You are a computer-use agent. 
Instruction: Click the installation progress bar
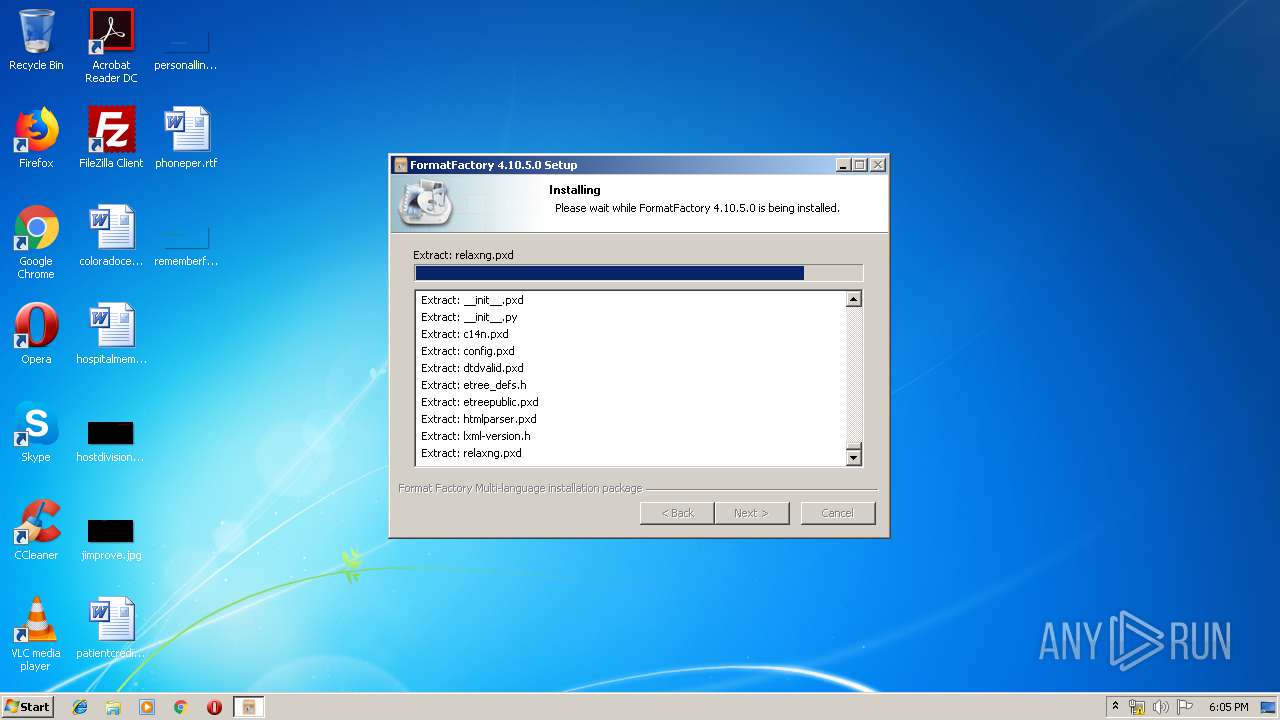pyautogui.click(x=638, y=273)
